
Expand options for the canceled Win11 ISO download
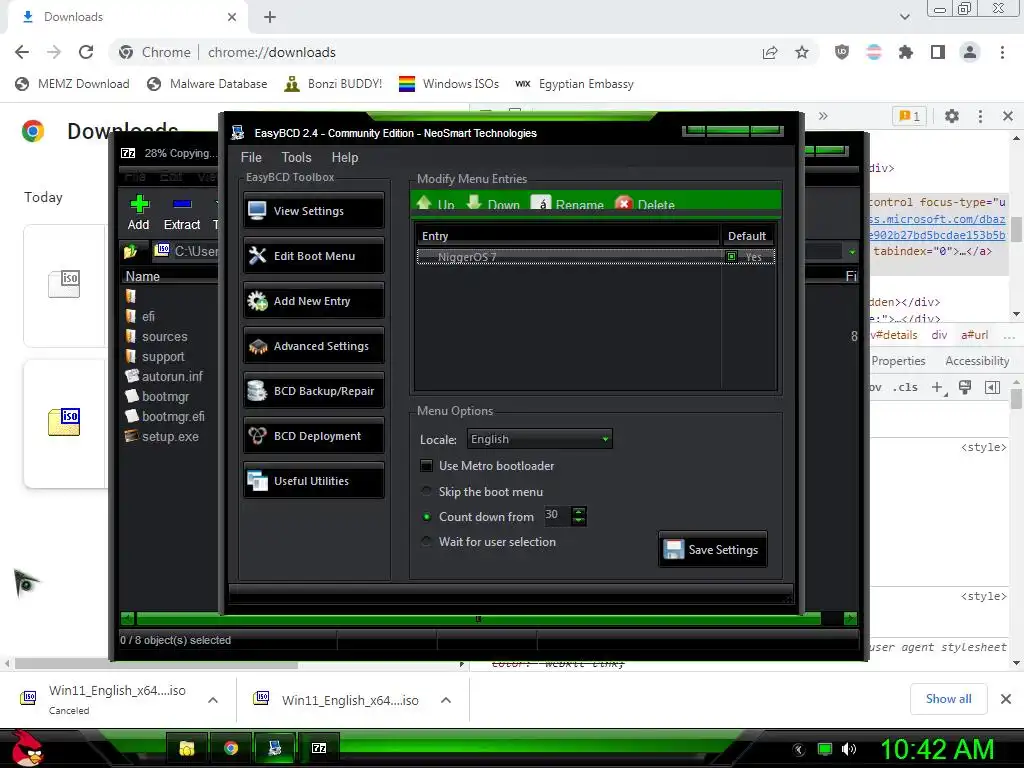click(x=212, y=700)
